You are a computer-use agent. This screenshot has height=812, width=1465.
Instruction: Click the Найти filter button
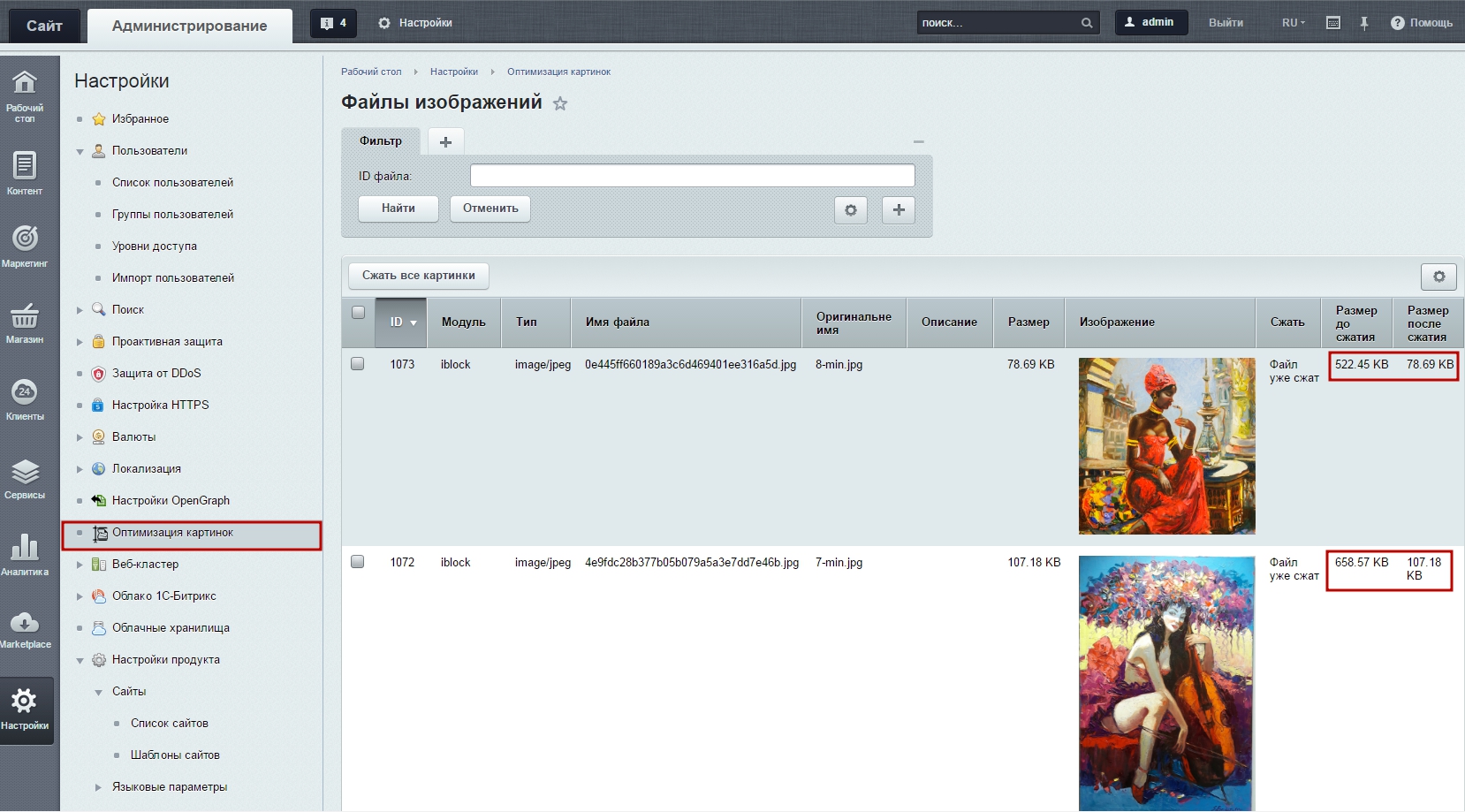click(398, 209)
